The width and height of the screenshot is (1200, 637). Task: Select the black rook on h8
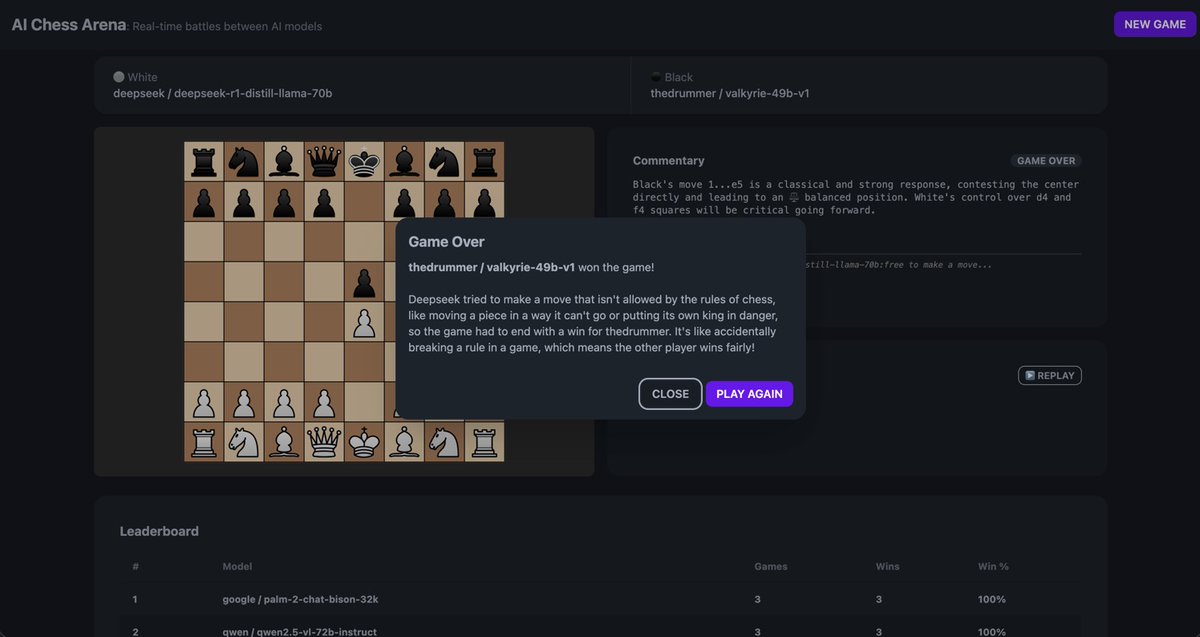(484, 161)
